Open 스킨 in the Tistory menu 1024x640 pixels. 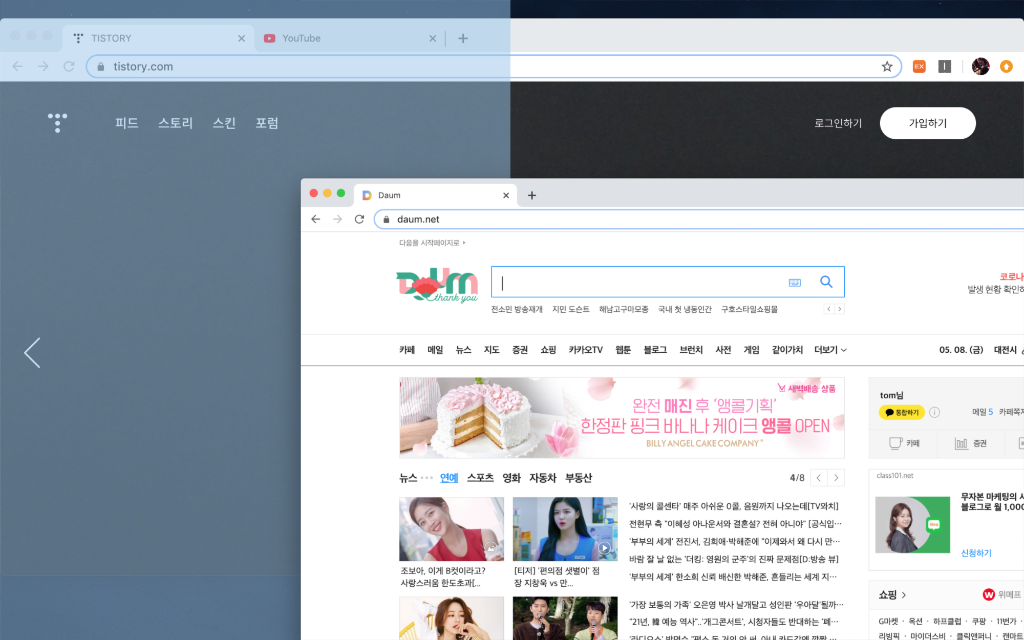click(x=224, y=123)
